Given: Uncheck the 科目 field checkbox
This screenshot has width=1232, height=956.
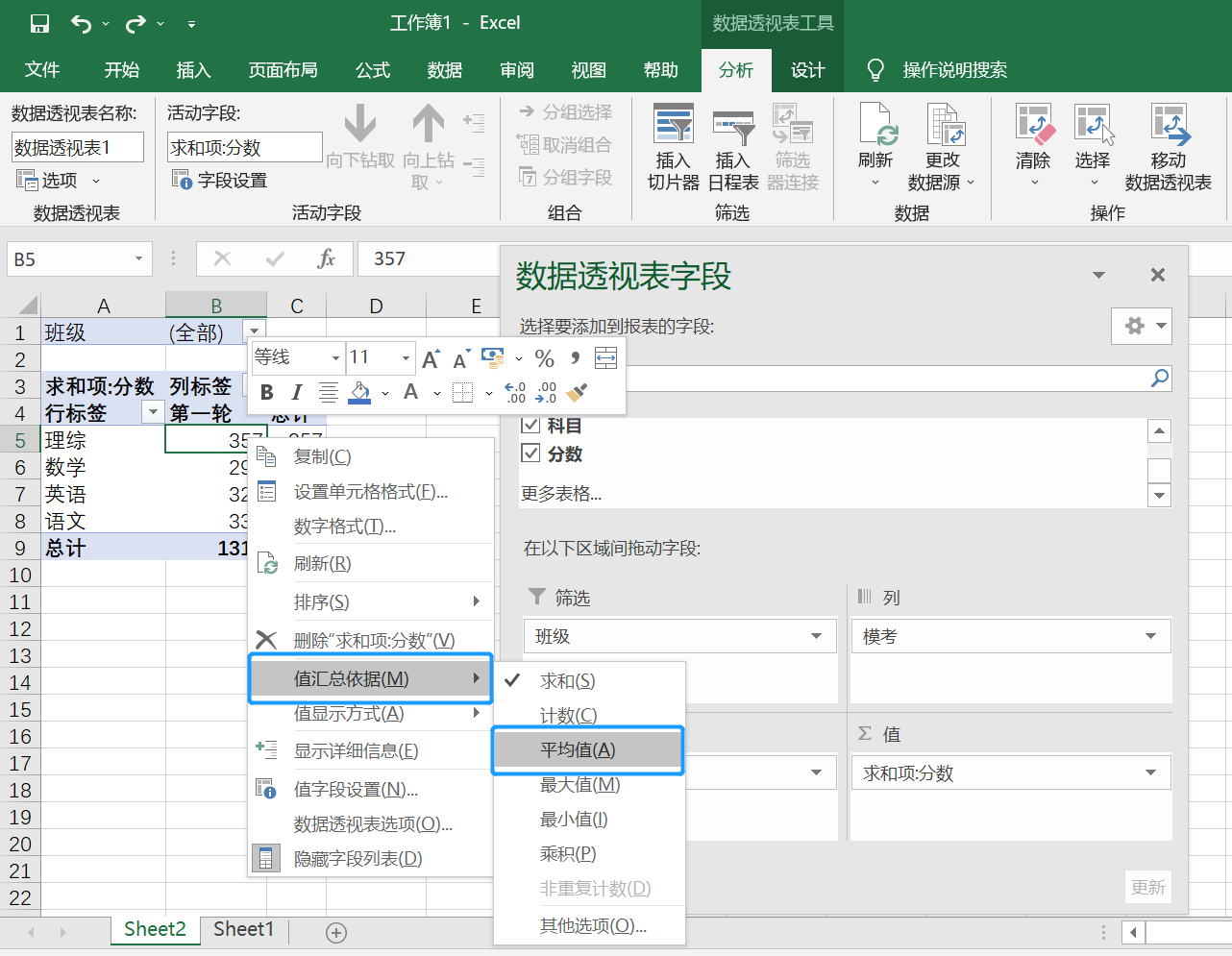Looking at the screenshot, I should click(x=530, y=425).
